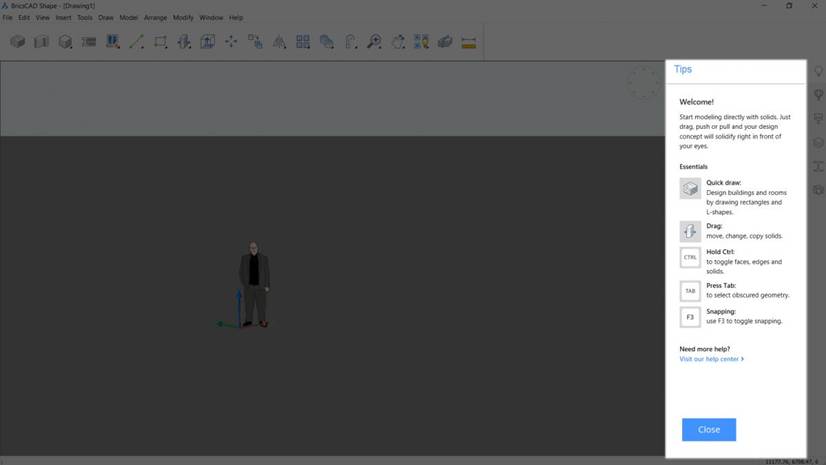Open the Arrange menu
The height and width of the screenshot is (465, 826).
pyautogui.click(x=155, y=18)
